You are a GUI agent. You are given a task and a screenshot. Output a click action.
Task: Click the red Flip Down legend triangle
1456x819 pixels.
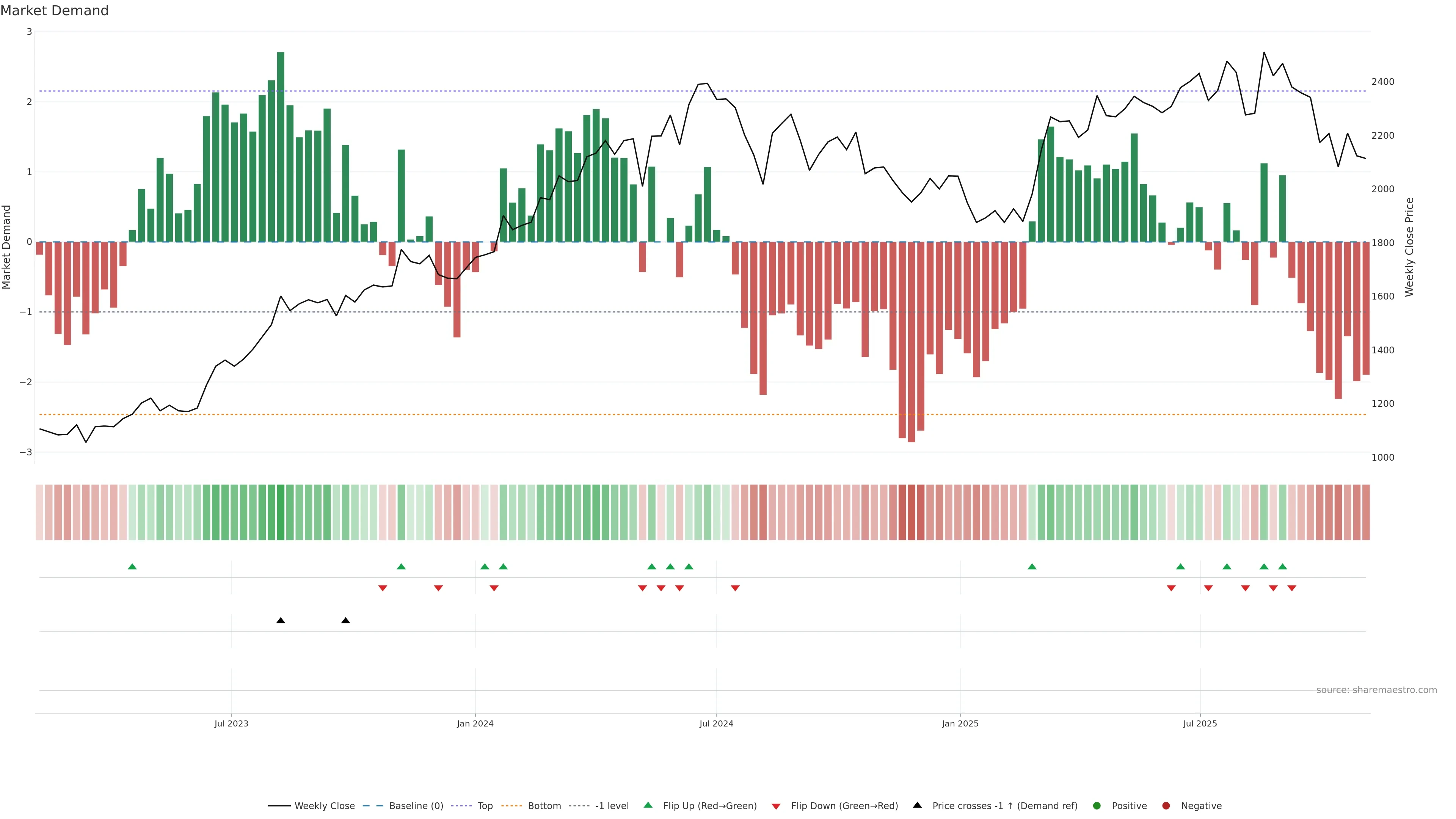coord(776,806)
